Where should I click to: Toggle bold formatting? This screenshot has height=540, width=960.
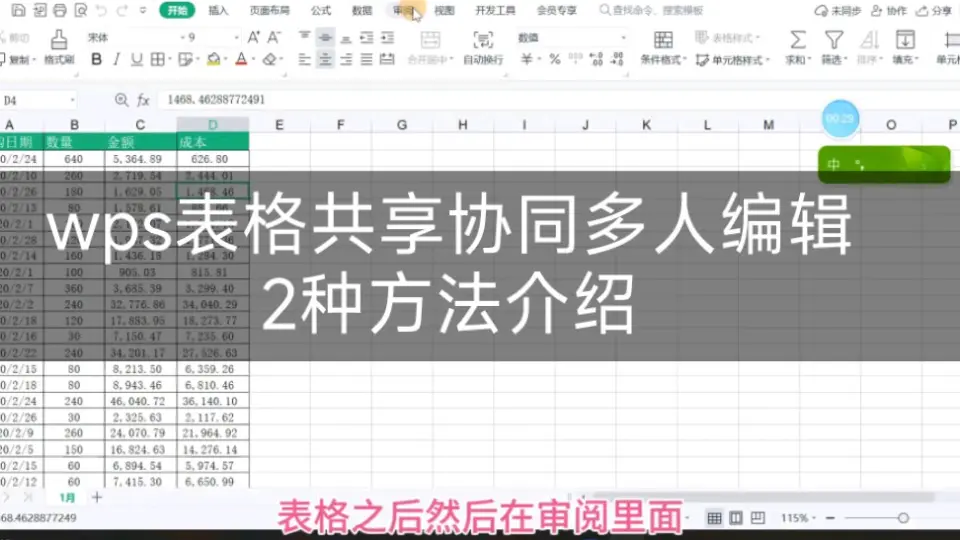coord(97,59)
